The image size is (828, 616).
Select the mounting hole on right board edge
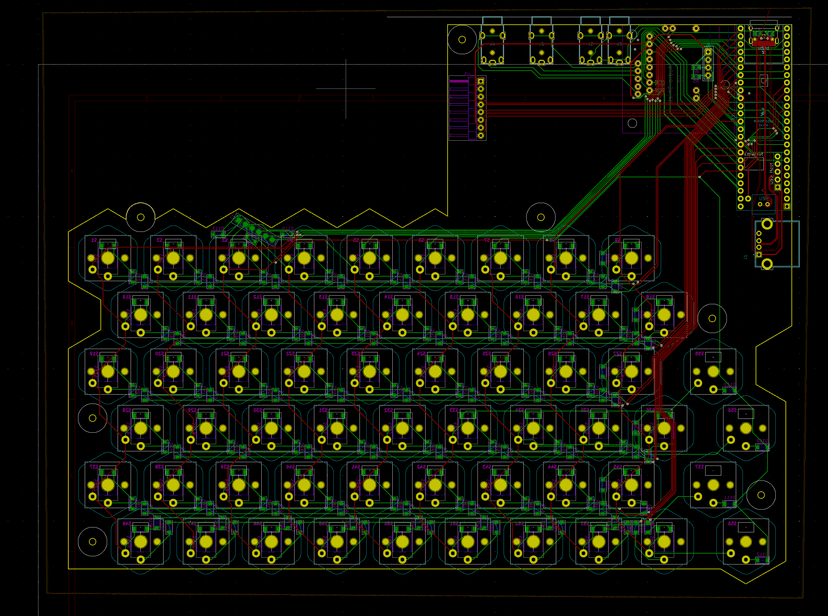tap(762, 494)
